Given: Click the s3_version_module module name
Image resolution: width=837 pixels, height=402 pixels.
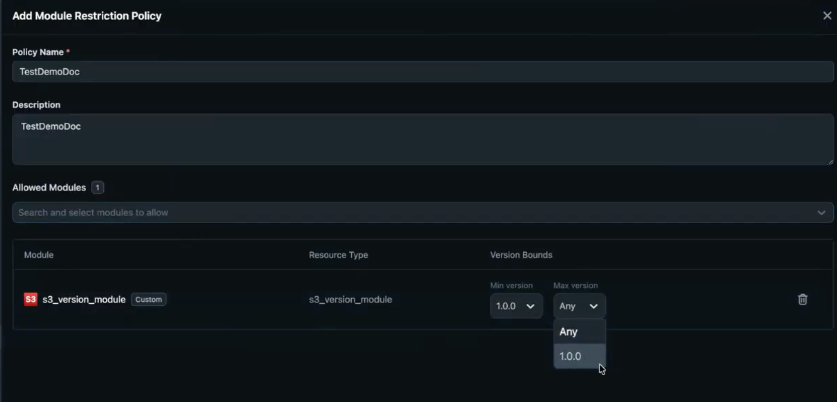Looking at the screenshot, I should 84,299.
